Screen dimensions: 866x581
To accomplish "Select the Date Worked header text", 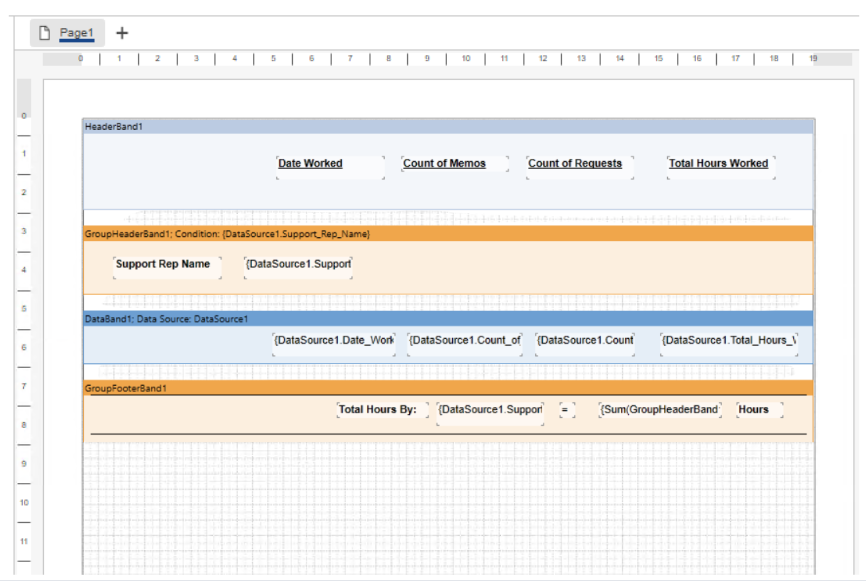I will (311, 164).
